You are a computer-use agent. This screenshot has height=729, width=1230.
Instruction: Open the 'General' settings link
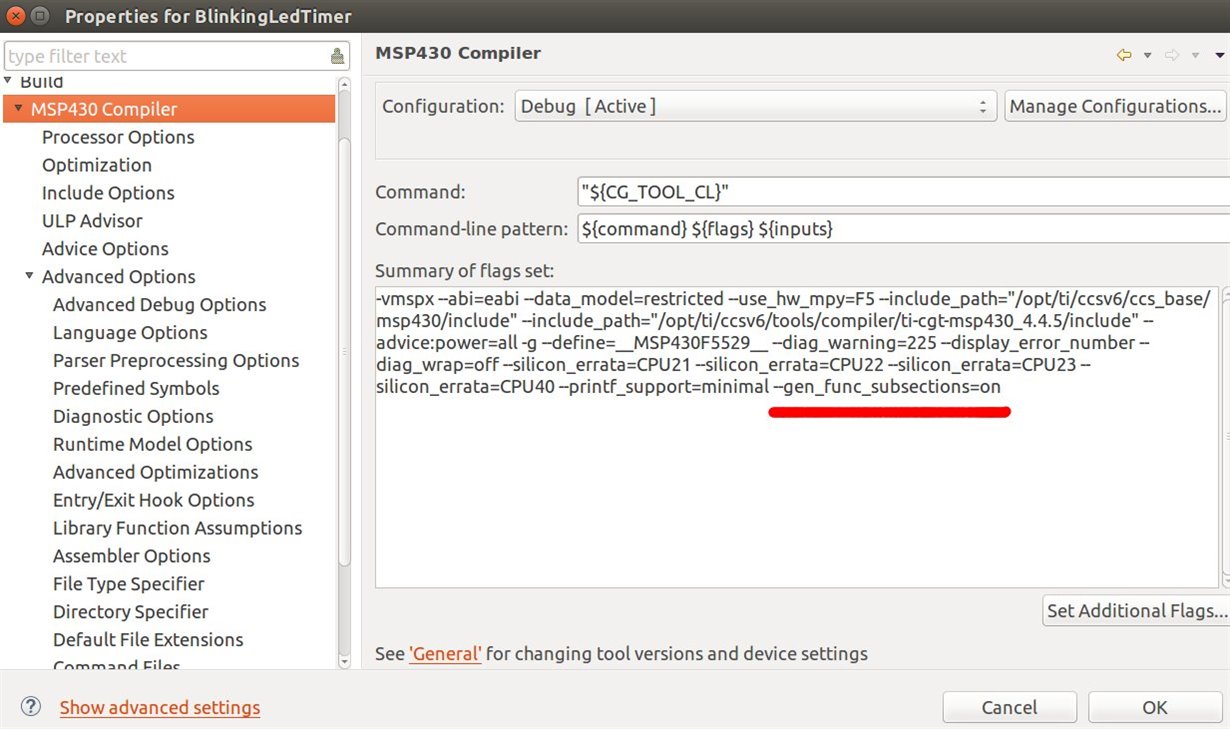(x=445, y=654)
